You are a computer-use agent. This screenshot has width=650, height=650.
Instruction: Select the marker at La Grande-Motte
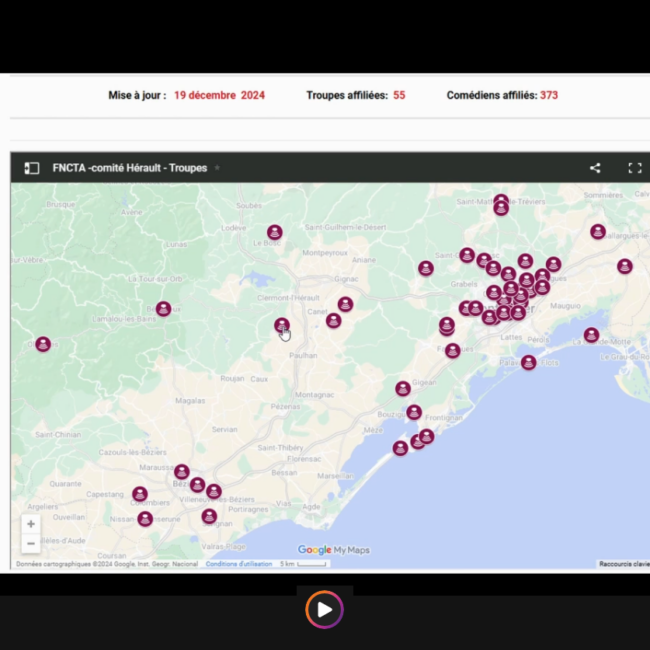click(x=592, y=335)
